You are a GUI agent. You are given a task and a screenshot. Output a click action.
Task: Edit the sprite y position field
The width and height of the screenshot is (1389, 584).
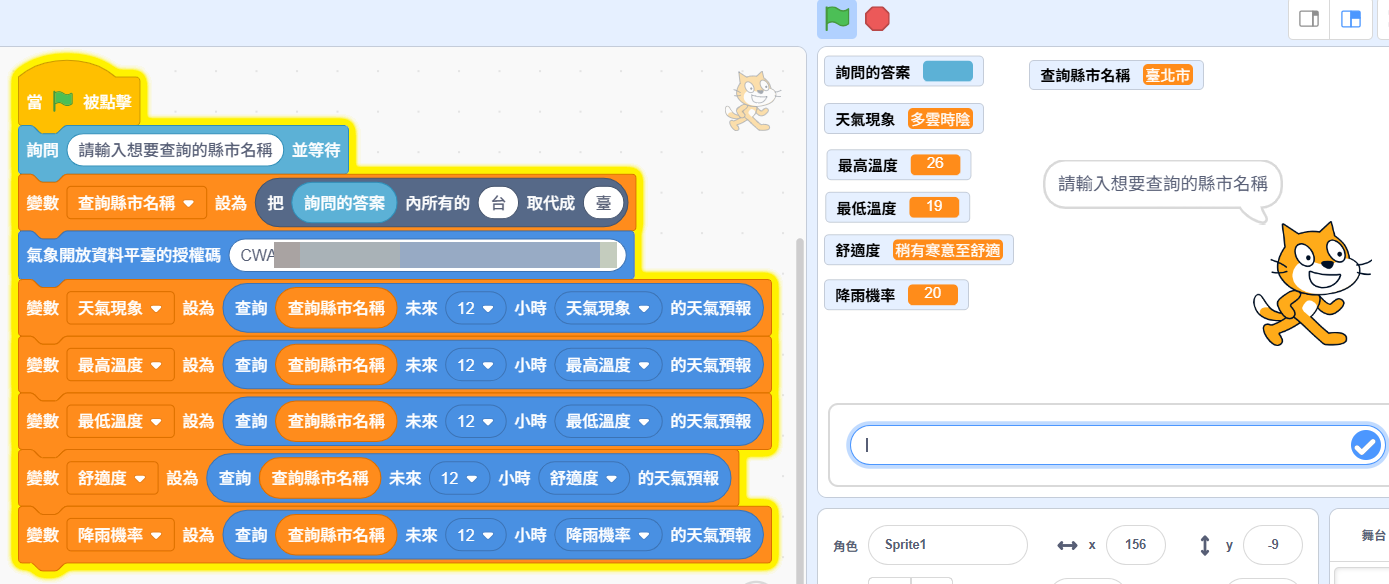[1272, 545]
